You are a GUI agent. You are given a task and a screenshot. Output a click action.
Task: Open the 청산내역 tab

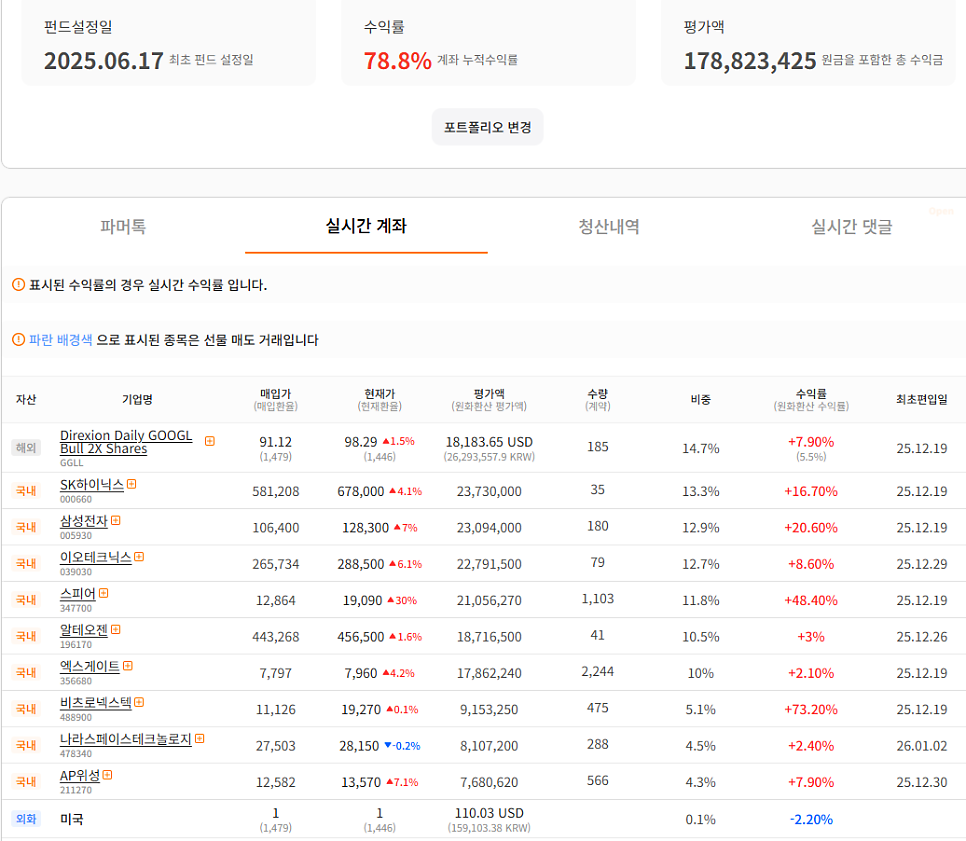pyautogui.click(x=609, y=227)
